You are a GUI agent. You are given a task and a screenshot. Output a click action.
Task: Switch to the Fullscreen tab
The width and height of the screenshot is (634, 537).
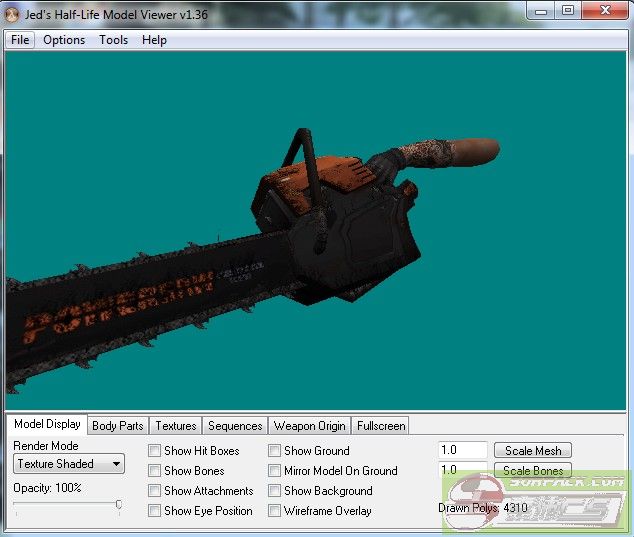(x=381, y=426)
